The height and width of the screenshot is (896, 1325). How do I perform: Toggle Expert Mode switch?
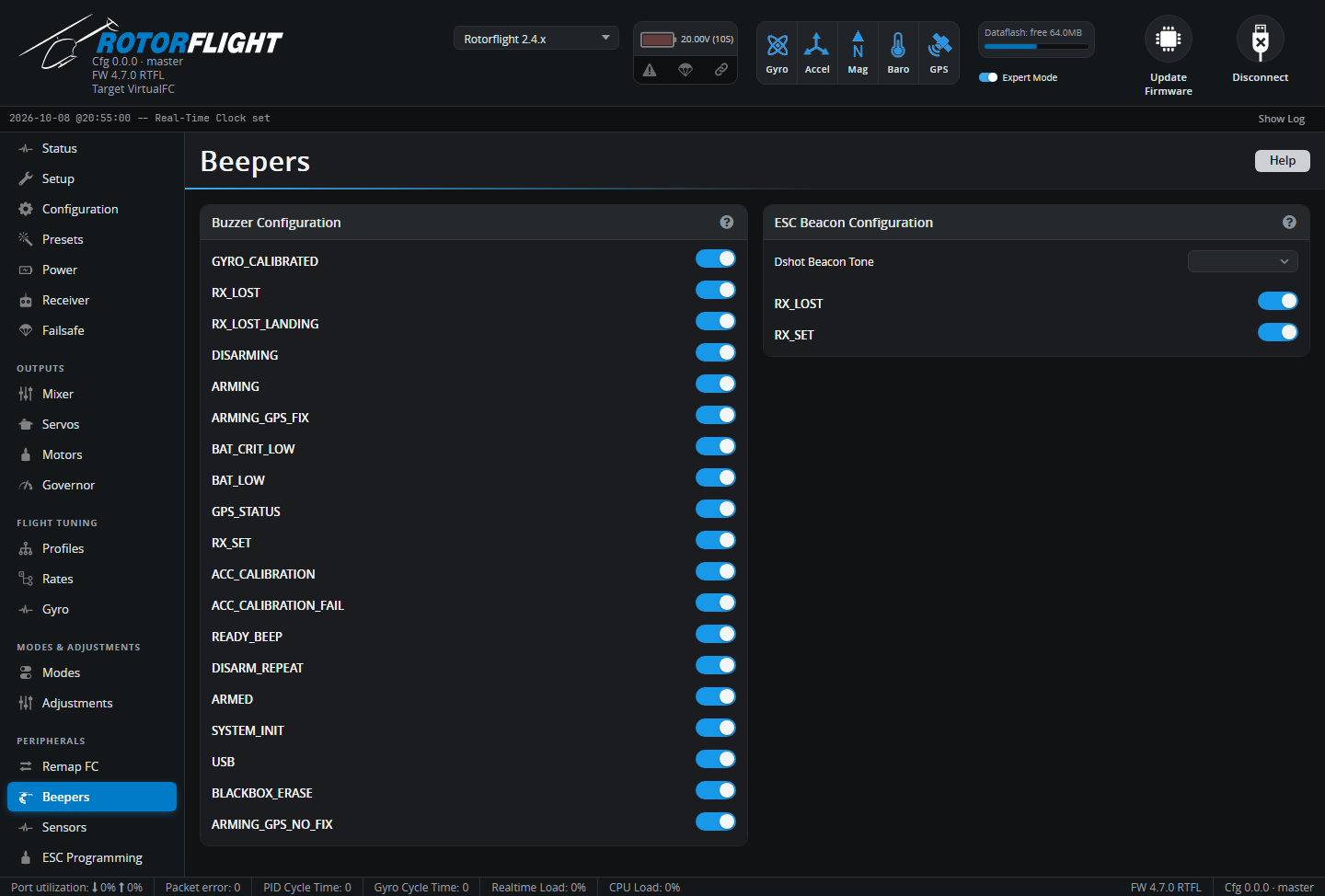[x=988, y=77]
